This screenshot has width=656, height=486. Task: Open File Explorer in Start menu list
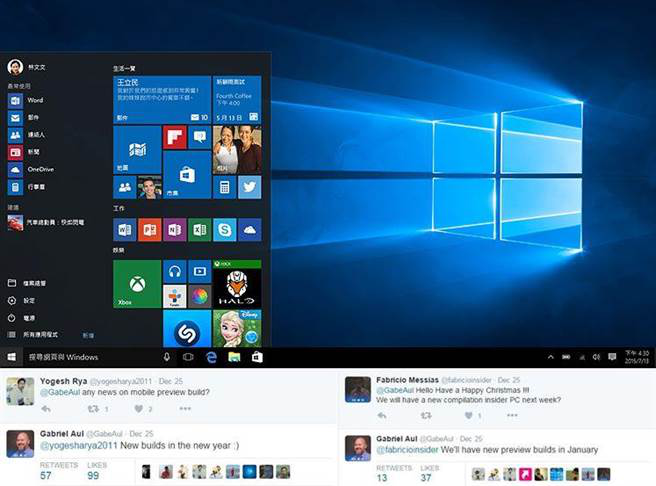(27, 283)
